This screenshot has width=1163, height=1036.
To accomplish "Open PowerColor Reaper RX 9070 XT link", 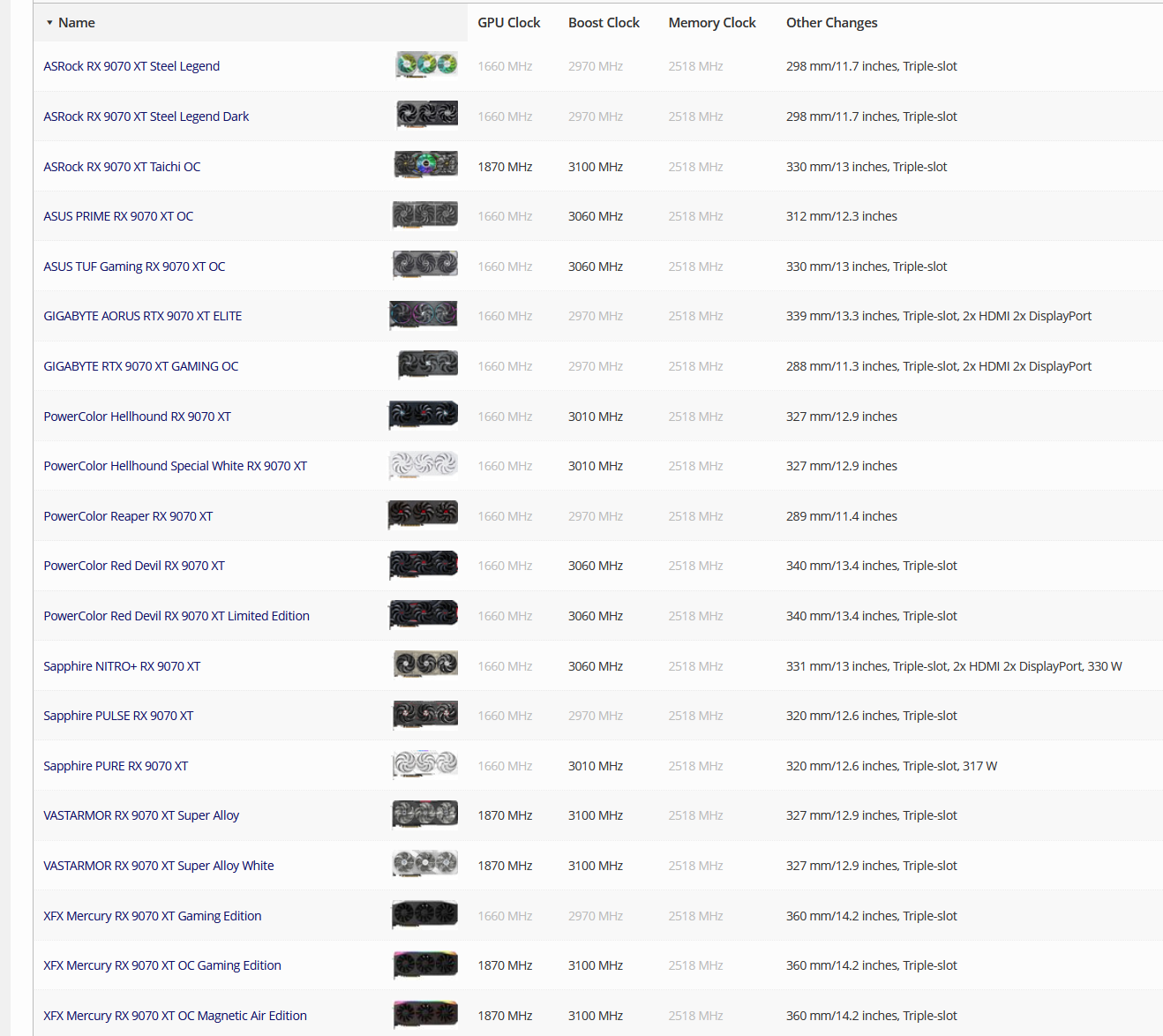I will (128, 516).
